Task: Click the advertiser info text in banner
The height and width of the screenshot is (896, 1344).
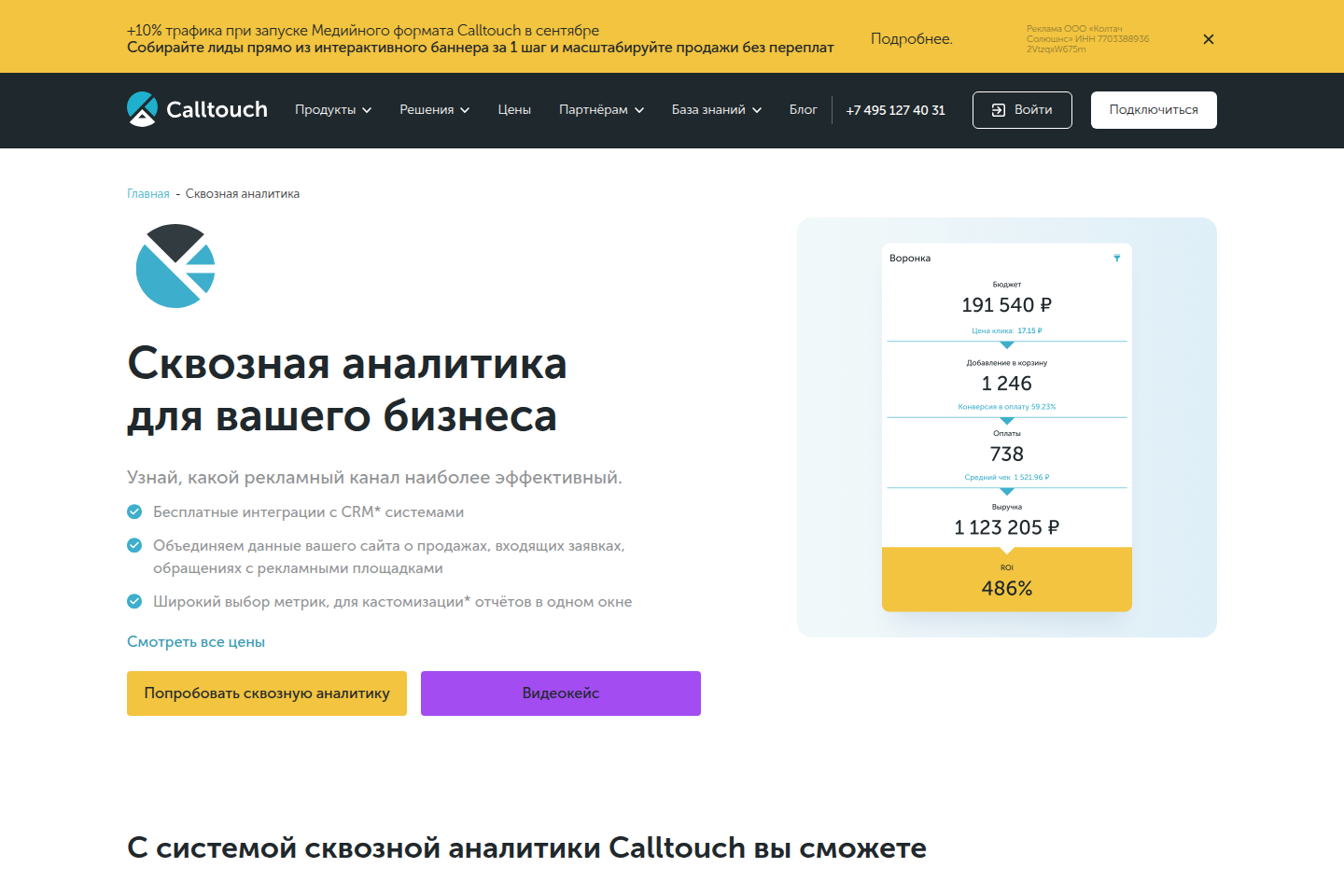Action: point(1087,39)
